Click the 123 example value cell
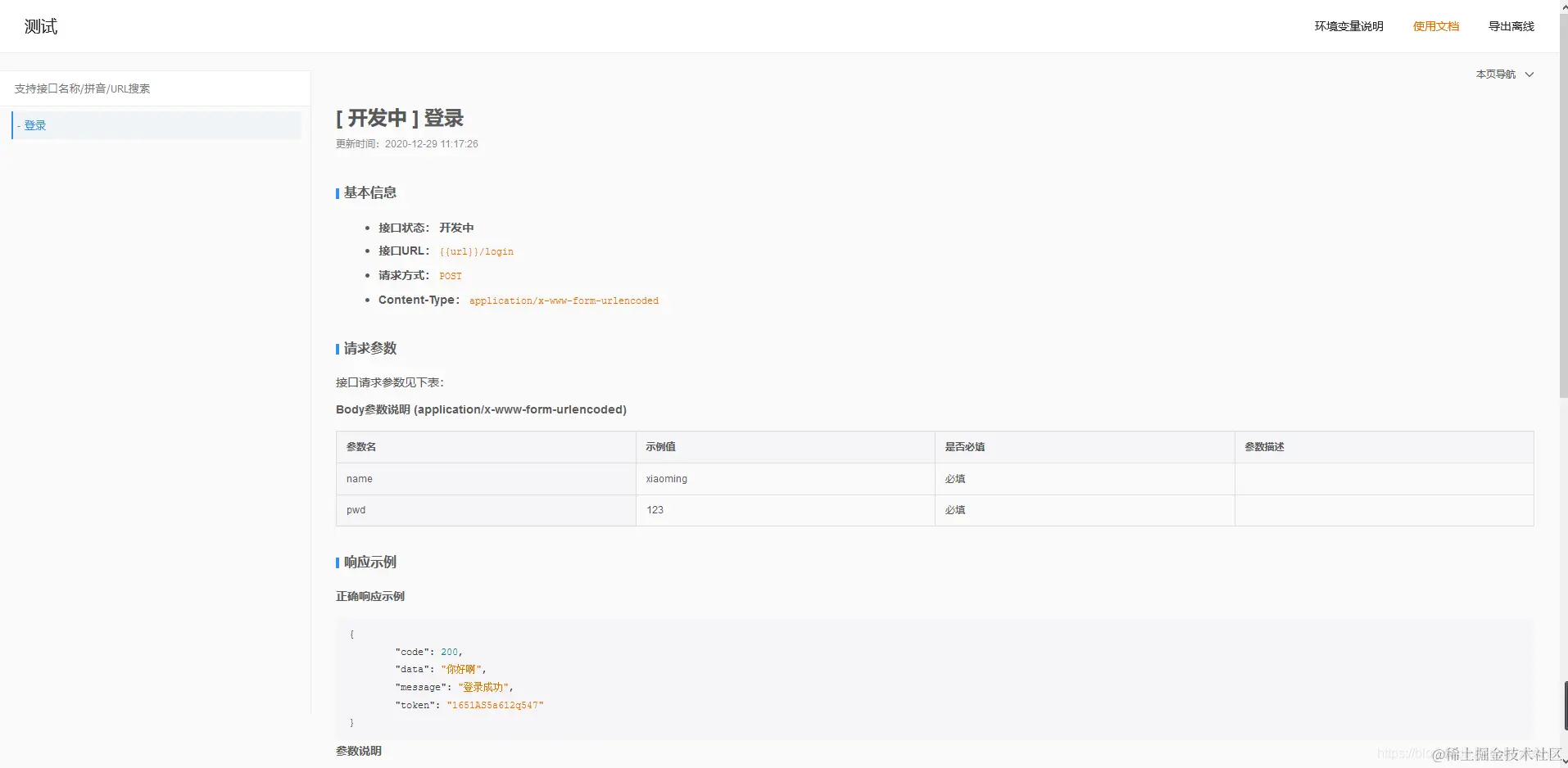 (x=785, y=510)
